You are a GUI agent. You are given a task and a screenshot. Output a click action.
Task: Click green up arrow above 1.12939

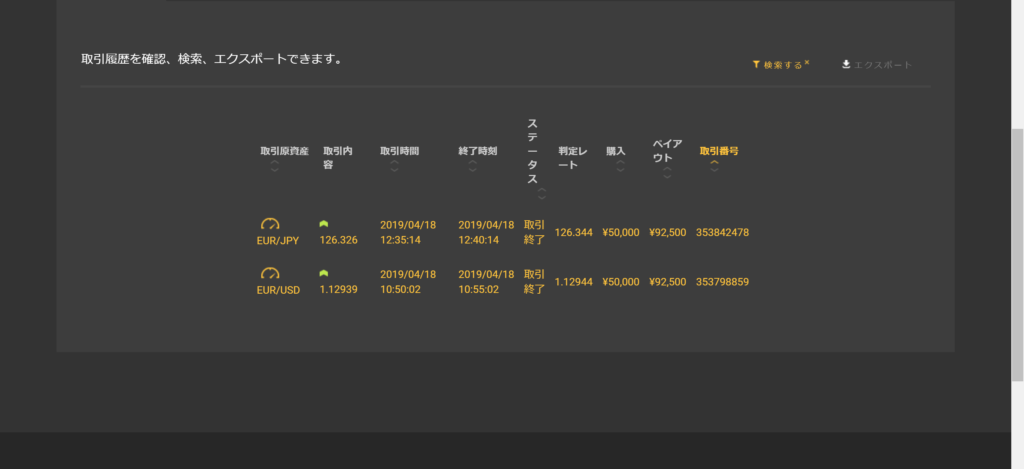click(324, 273)
